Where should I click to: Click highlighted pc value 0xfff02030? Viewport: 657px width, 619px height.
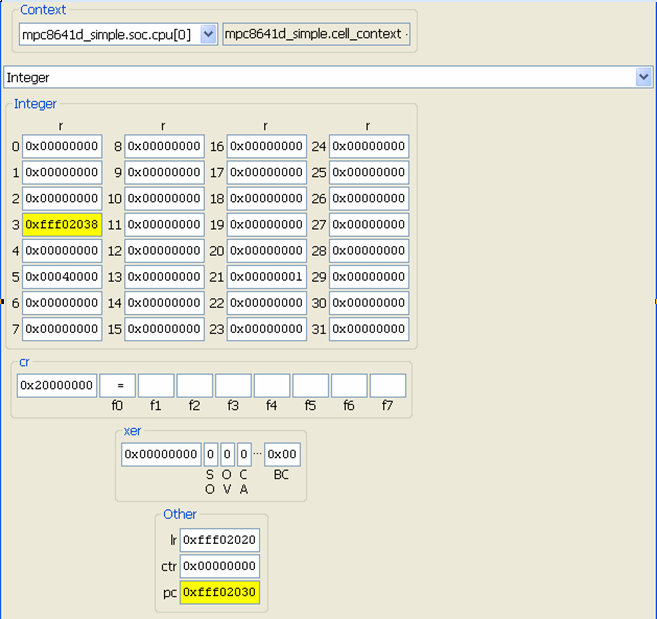pyautogui.click(x=220, y=592)
